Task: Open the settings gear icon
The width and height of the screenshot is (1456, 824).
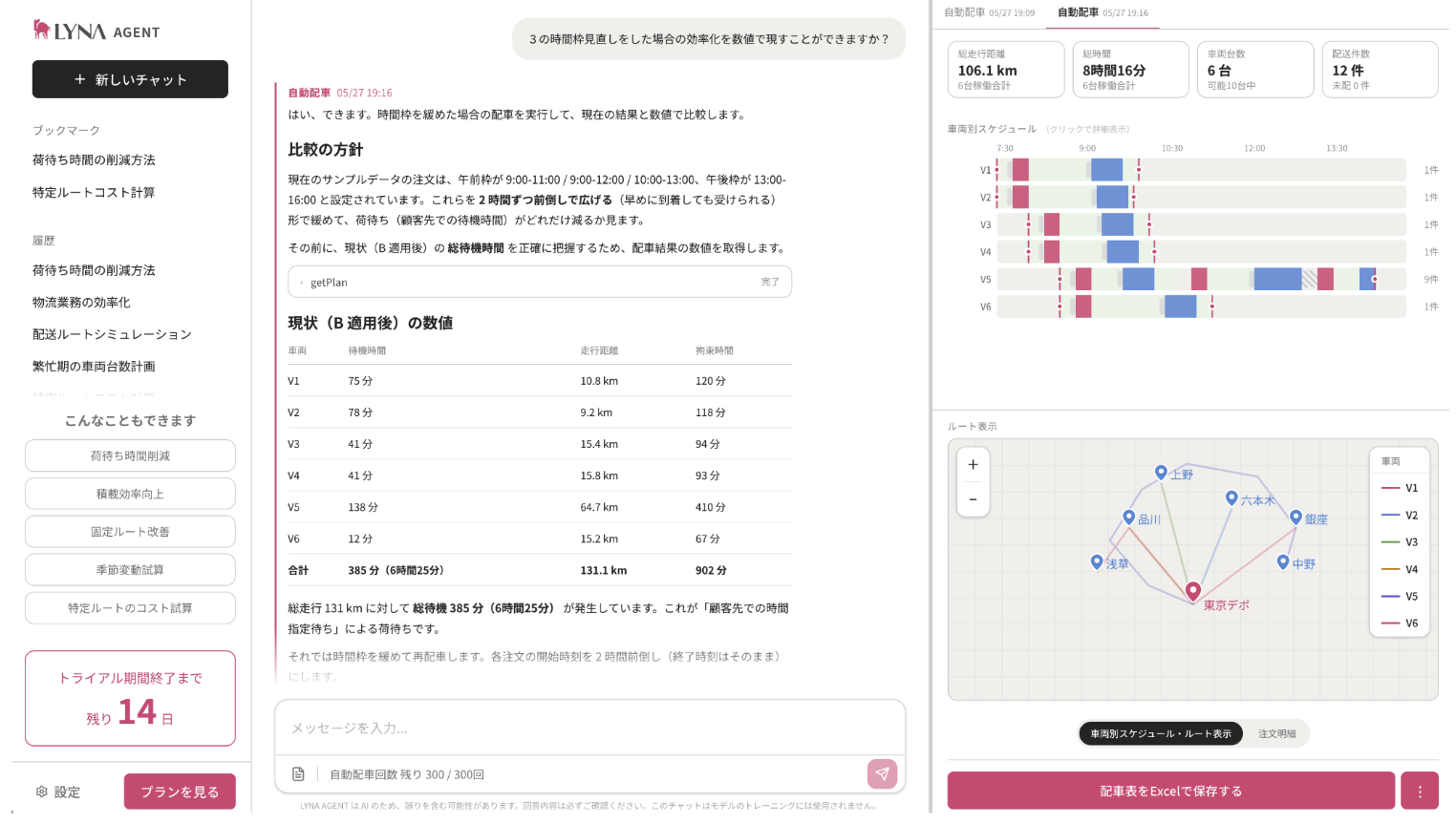Action: (41, 792)
